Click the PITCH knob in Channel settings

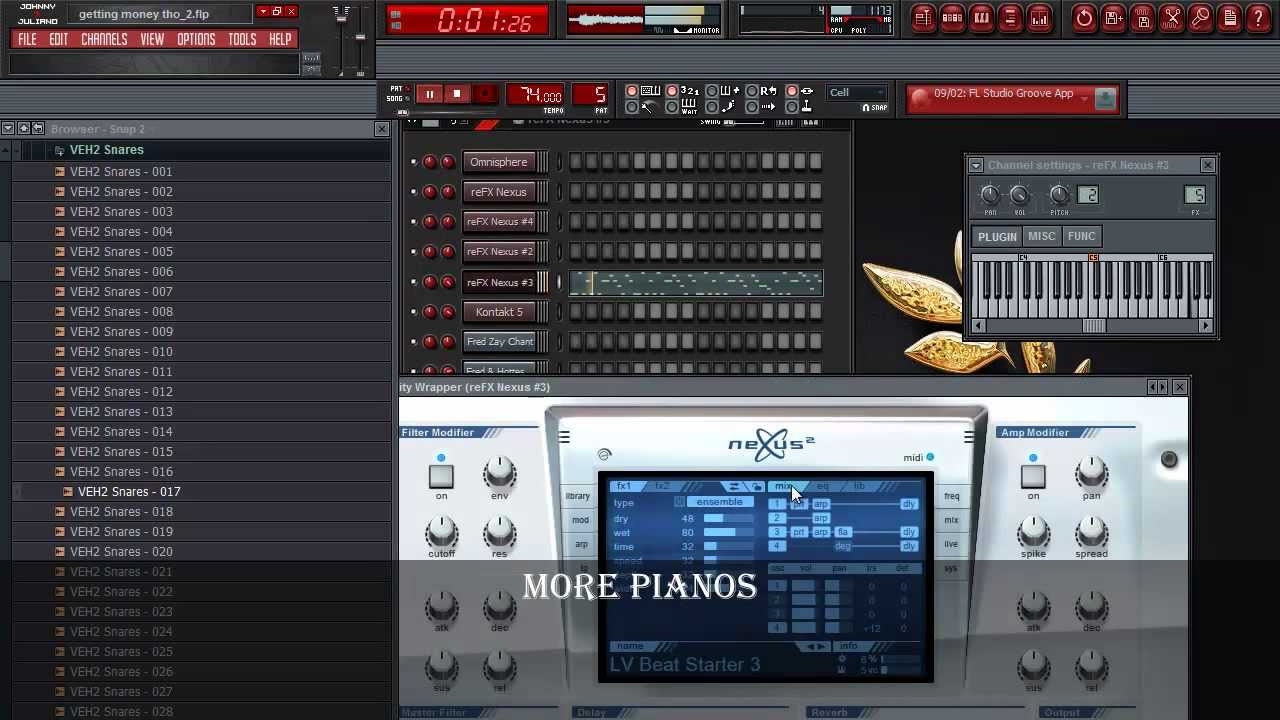(1059, 195)
